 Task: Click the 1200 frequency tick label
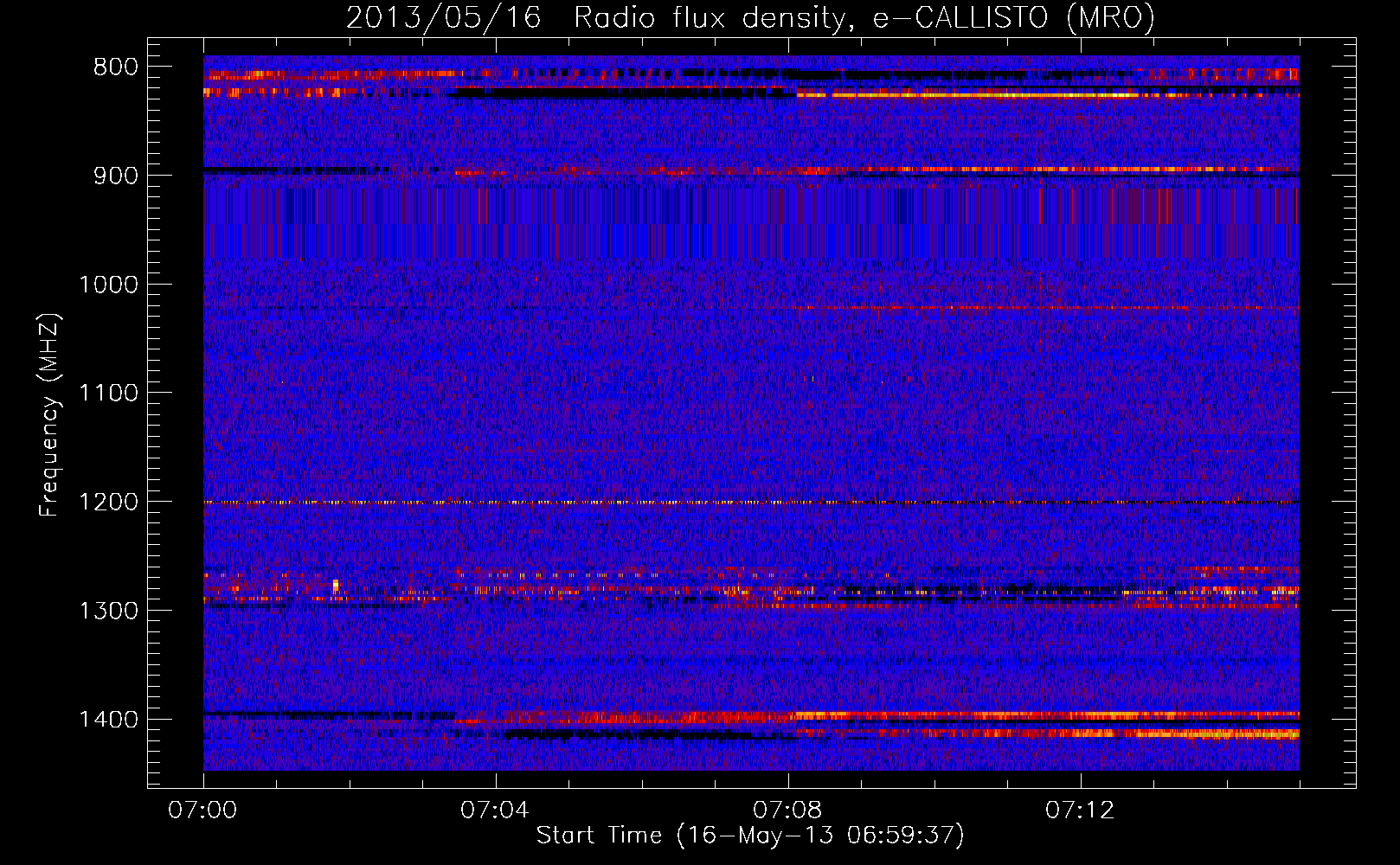[108, 503]
